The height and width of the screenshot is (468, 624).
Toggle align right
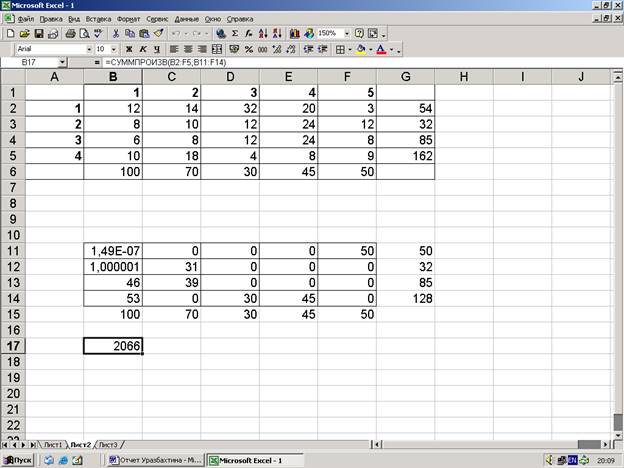(x=203, y=49)
